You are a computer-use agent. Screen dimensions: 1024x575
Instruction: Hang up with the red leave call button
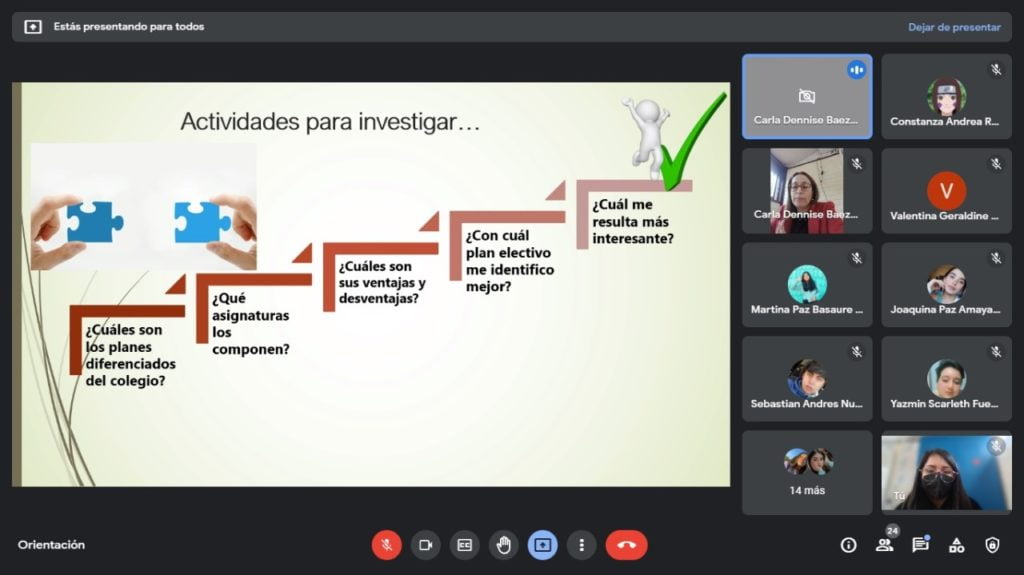pyautogui.click(x=626, y=545)
